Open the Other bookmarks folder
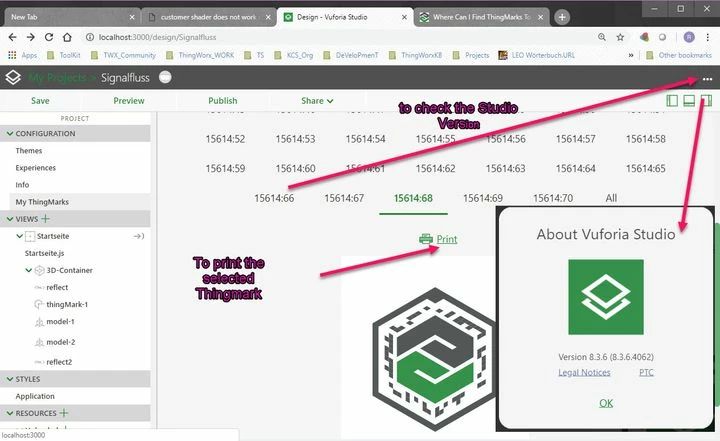Screen dimensions: 720x441 tap(679, 55)
